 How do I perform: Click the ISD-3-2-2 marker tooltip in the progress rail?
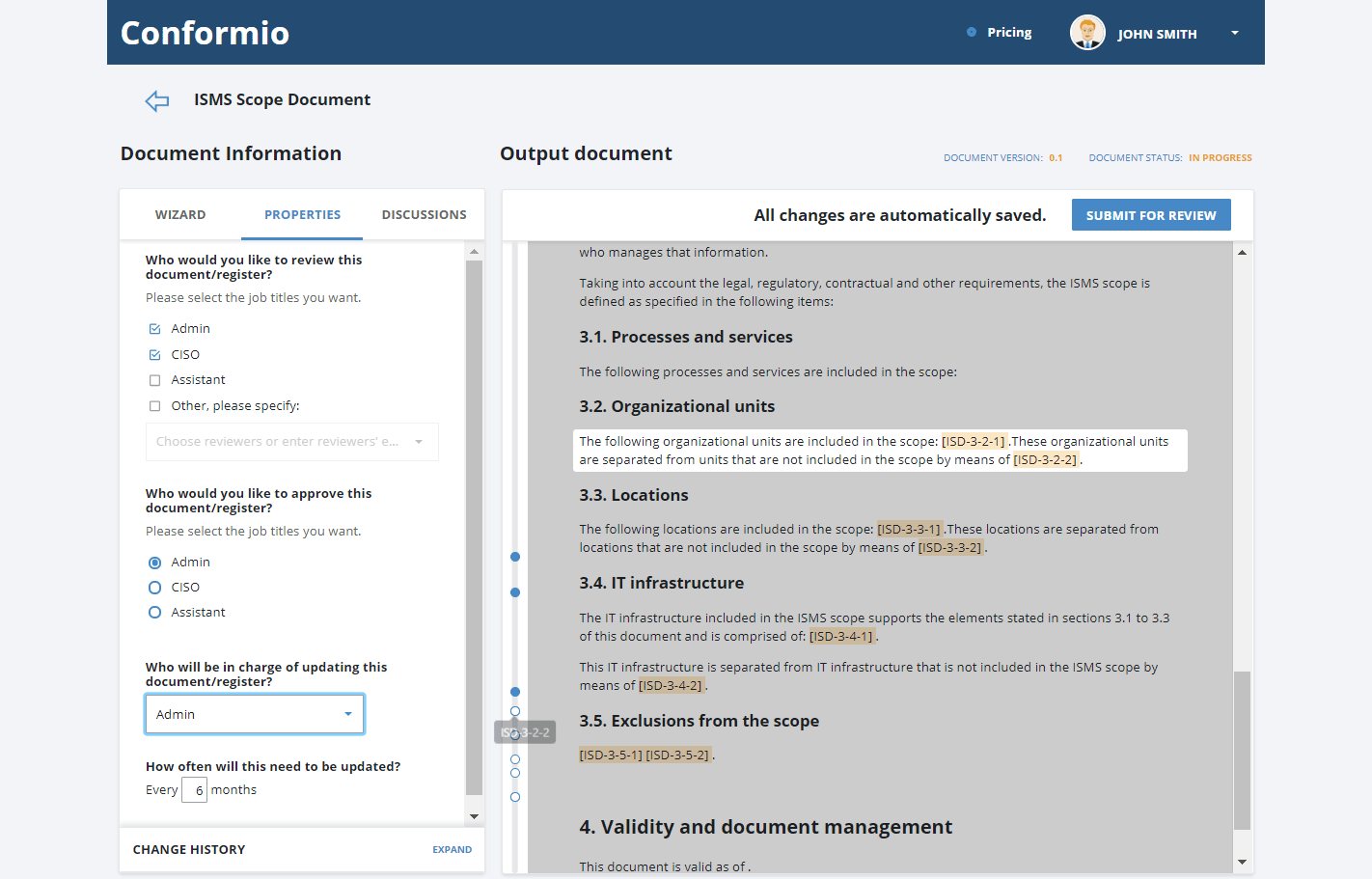526,733
